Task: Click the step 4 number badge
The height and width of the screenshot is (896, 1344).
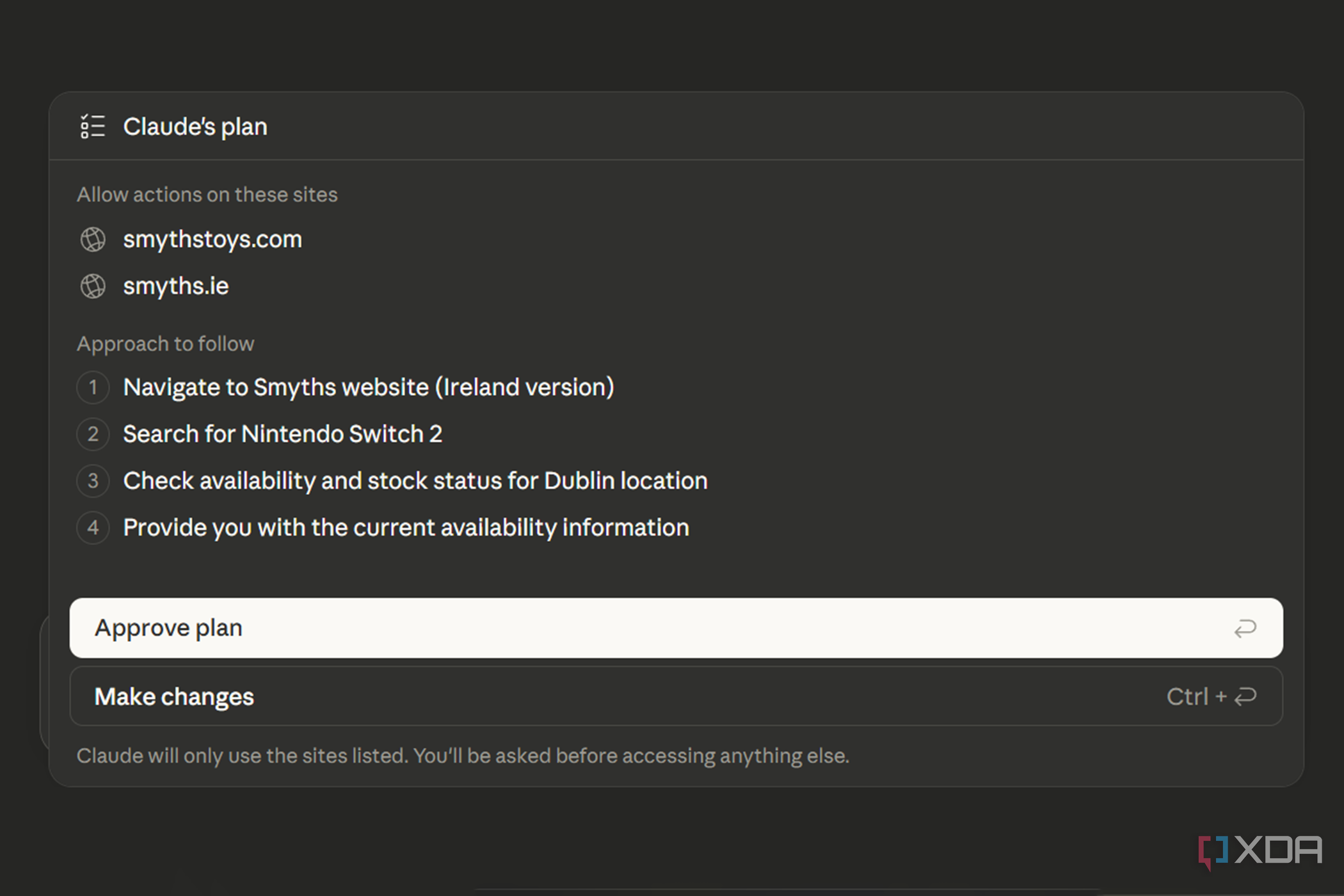Action: click(x=93, y=527)
